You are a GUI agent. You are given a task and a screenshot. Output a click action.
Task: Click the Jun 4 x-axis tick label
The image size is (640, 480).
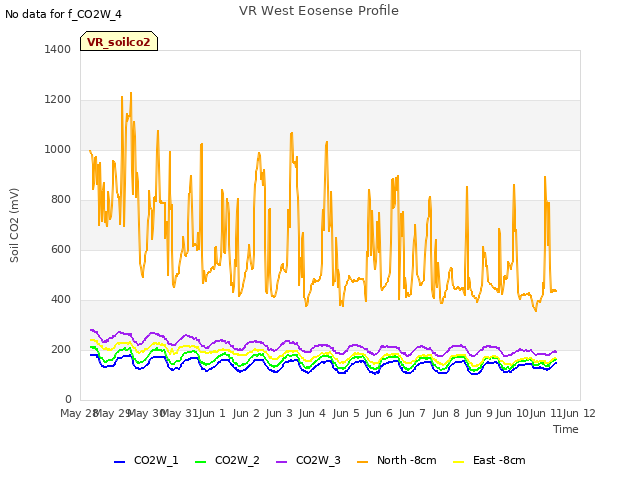pyautogui.click(x=312, y=413)
